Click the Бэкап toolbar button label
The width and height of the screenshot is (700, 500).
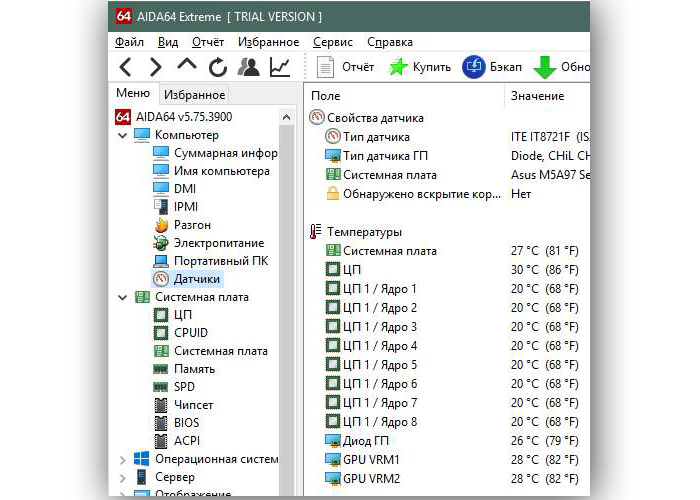[x=506, y=67]
